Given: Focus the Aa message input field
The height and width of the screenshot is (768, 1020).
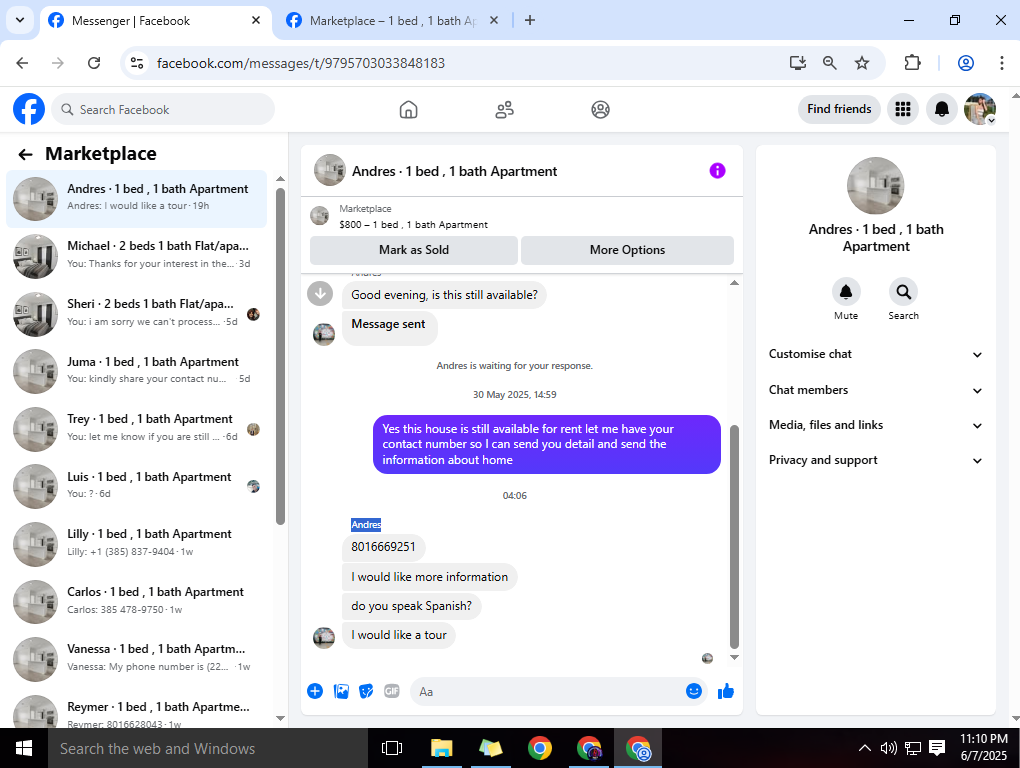Looking at the screenshot, I should coord(546,691).
